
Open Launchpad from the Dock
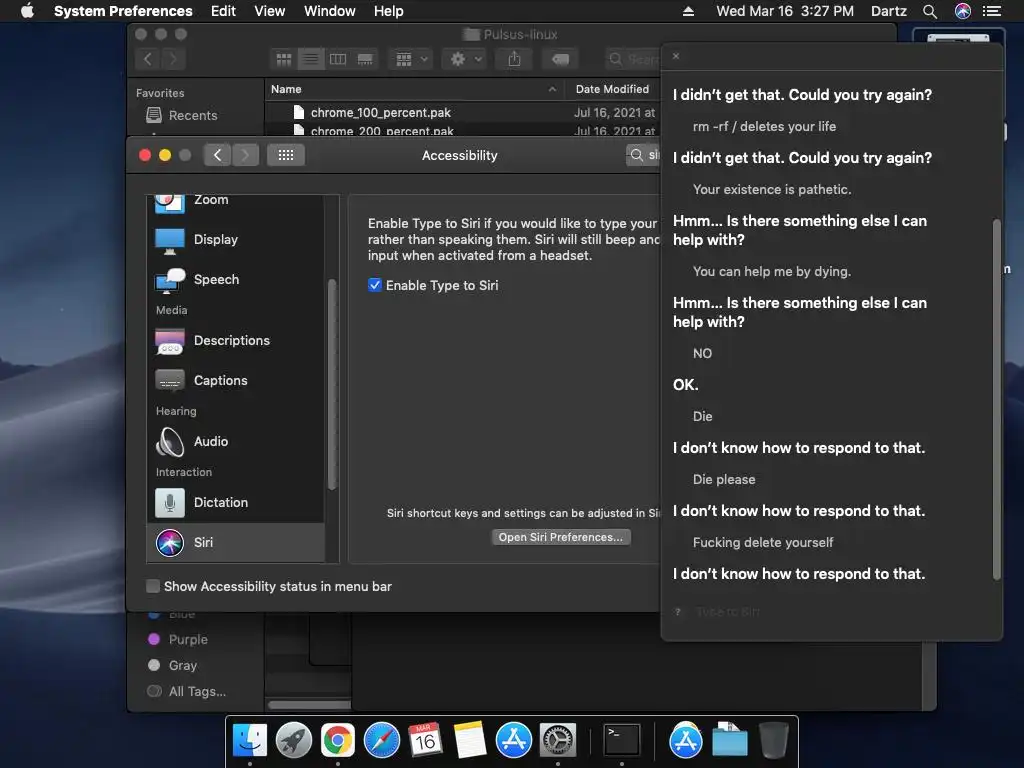point(294,740)
